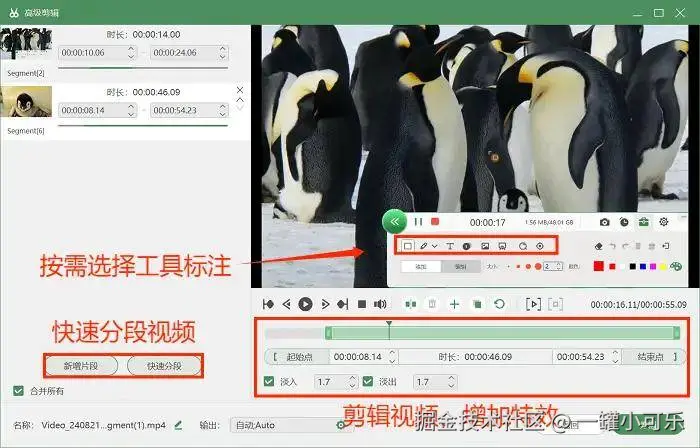
Task: Undo the last annotation
Action: [612, 246]
